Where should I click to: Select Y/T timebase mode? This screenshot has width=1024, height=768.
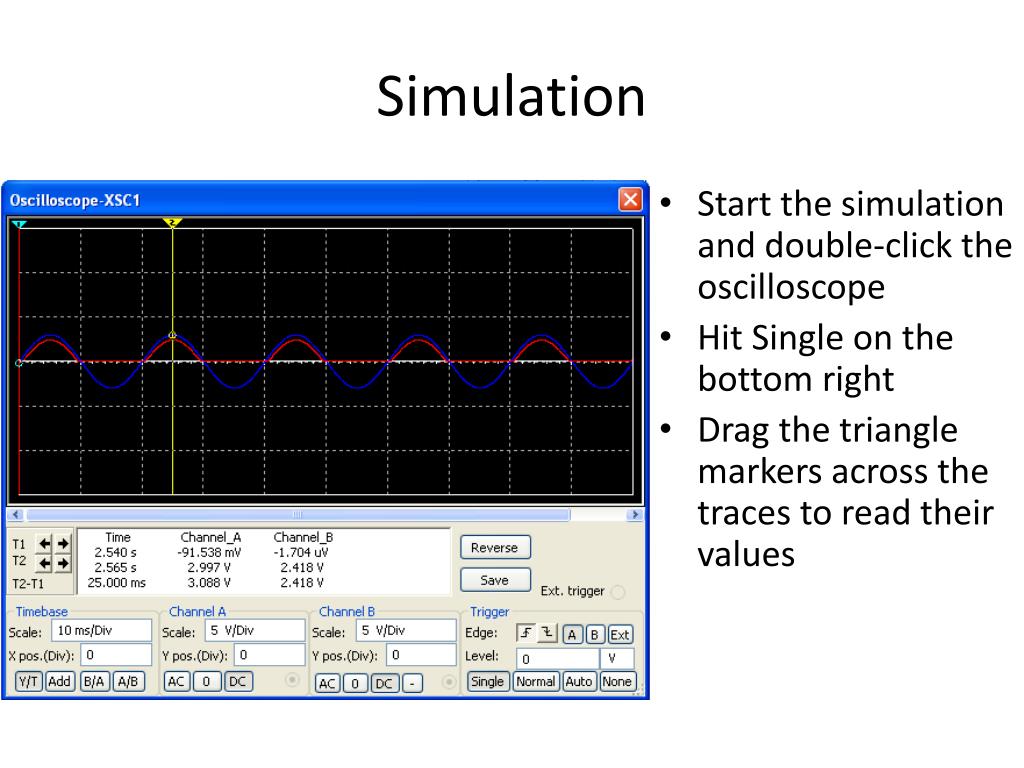(27, 681)
